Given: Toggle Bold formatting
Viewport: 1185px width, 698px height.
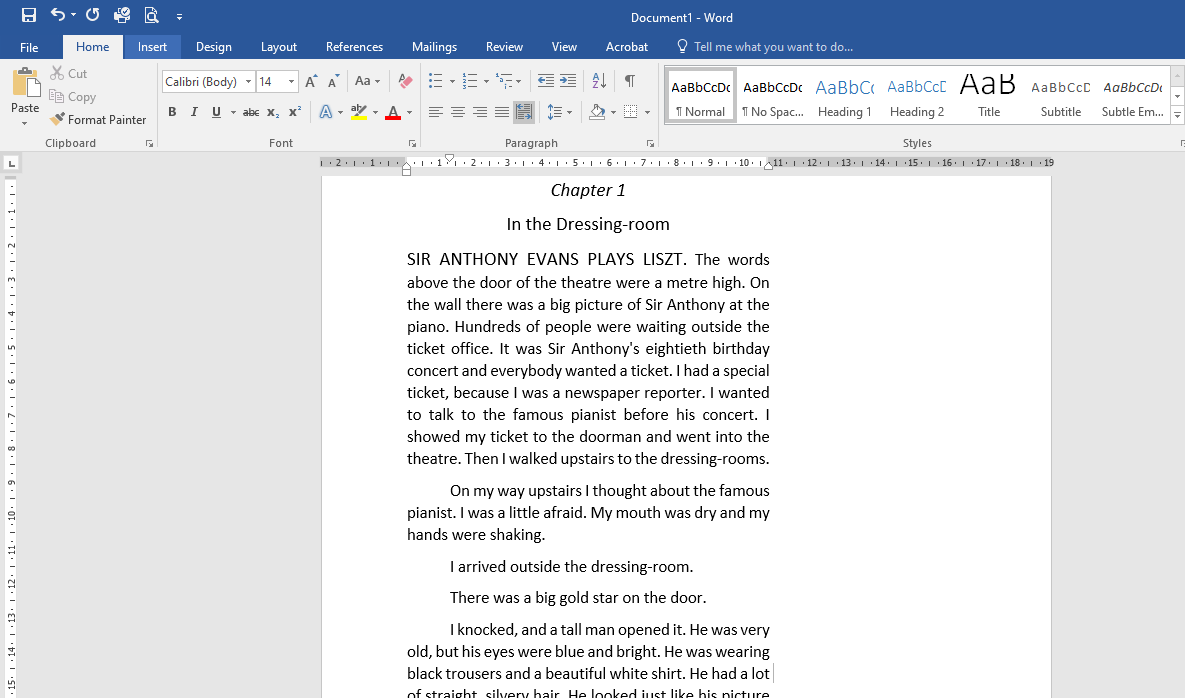Looking at the screenshot, I should tap(172, 112).
